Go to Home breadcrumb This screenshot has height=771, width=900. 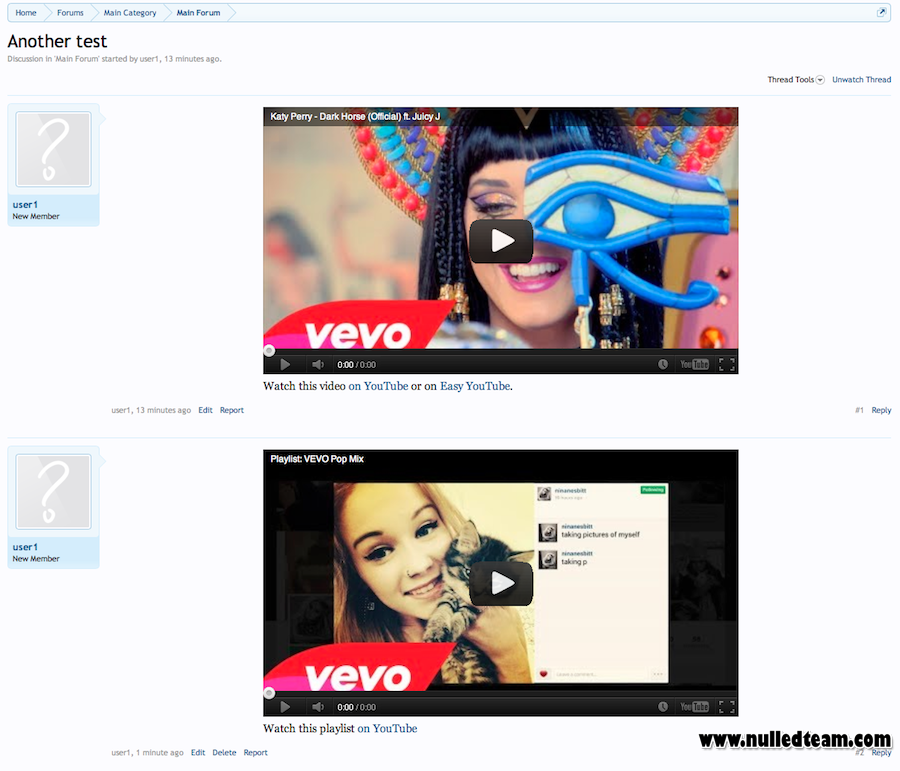pos(26,13)
